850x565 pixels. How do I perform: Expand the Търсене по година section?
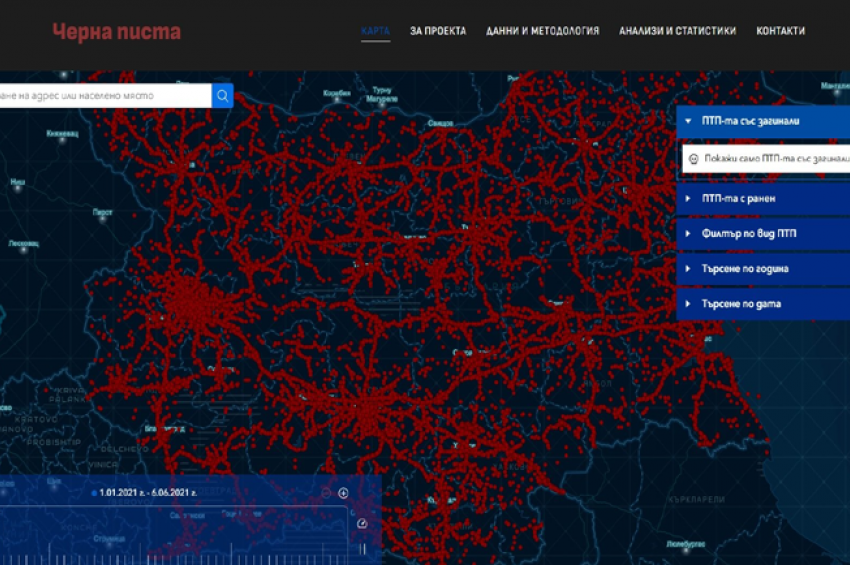click(x=762, y=269)
